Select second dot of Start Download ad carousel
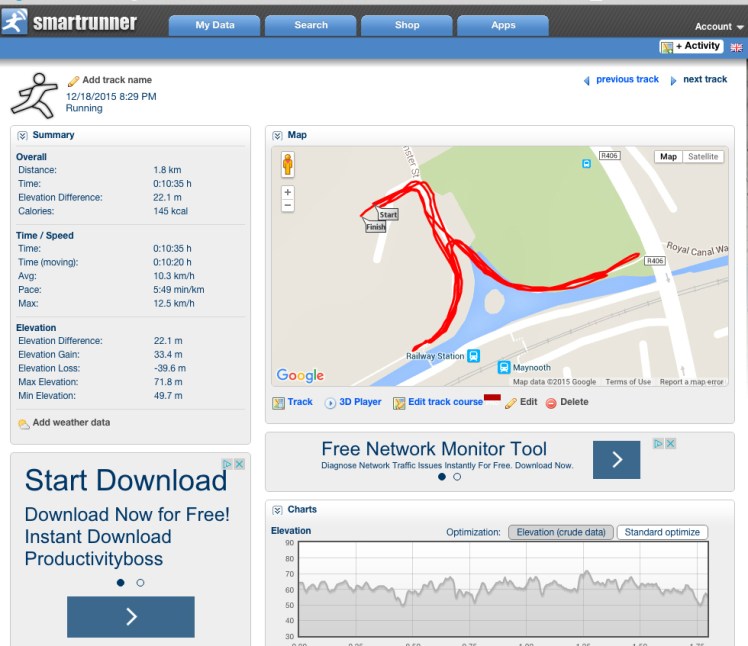 140,583
